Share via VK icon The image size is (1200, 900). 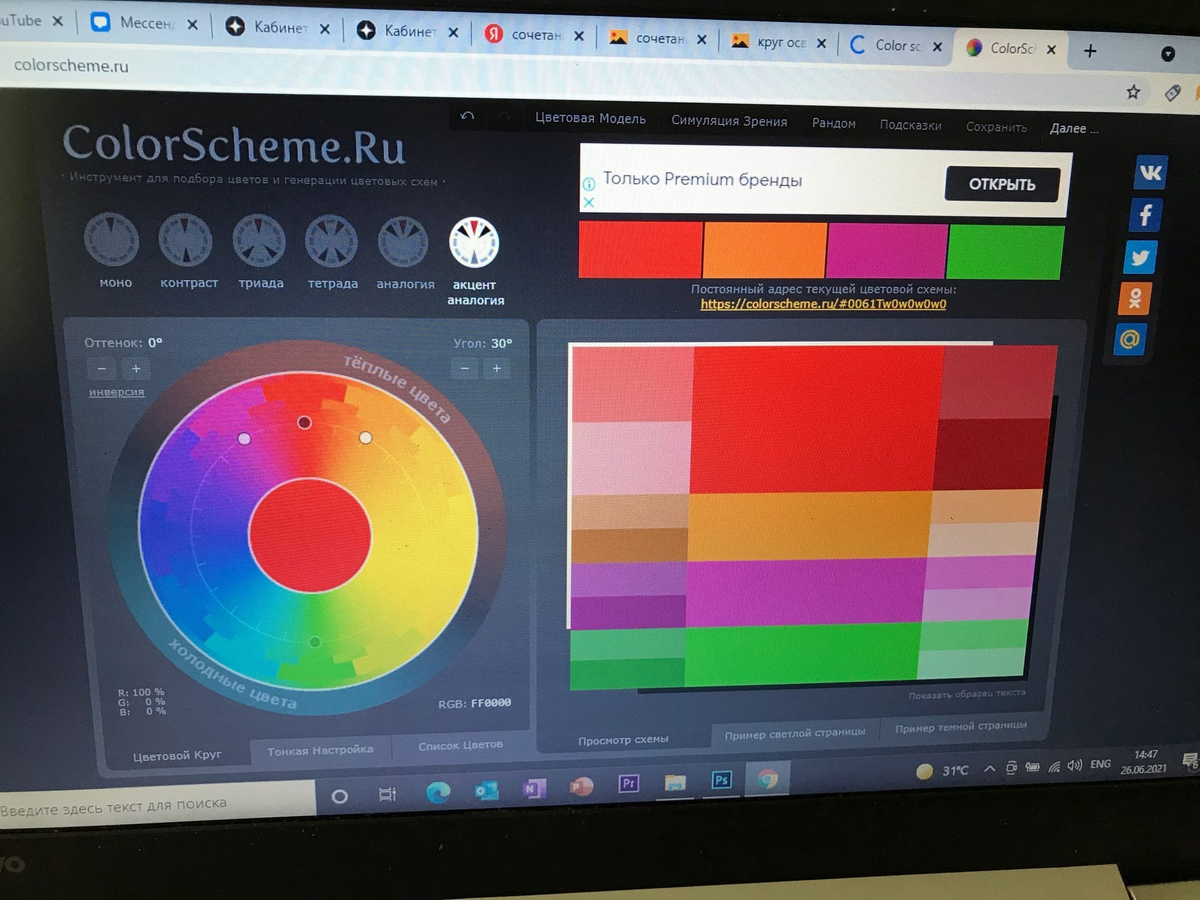(1151, 173)
